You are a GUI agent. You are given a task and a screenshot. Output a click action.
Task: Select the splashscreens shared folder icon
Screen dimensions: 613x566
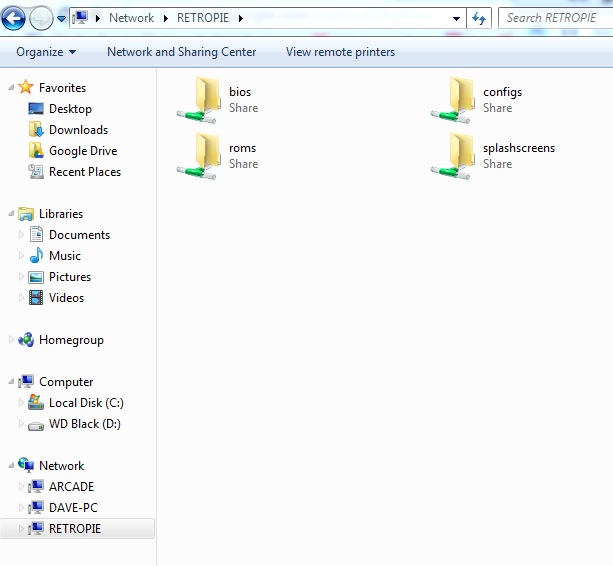click(453, 156)
